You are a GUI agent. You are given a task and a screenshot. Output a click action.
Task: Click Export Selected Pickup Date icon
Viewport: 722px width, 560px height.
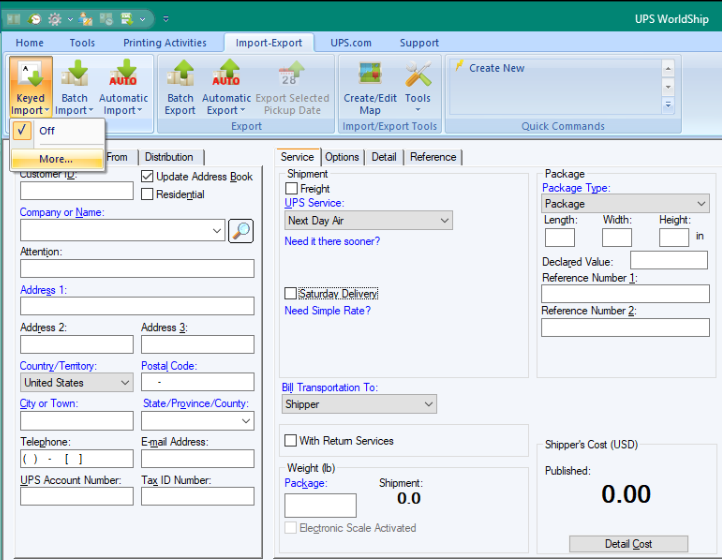pos(292,88)
